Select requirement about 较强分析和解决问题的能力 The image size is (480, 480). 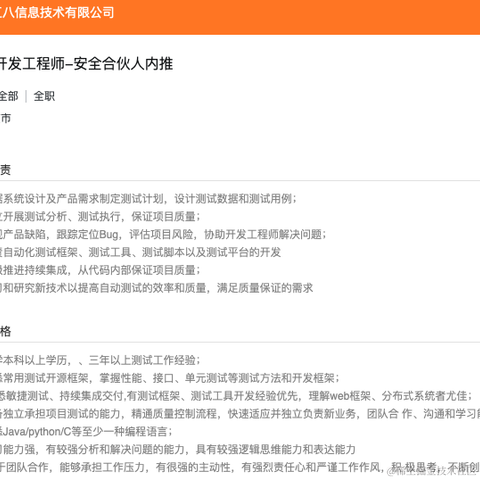pyautogui.click(x=178, y=450)
